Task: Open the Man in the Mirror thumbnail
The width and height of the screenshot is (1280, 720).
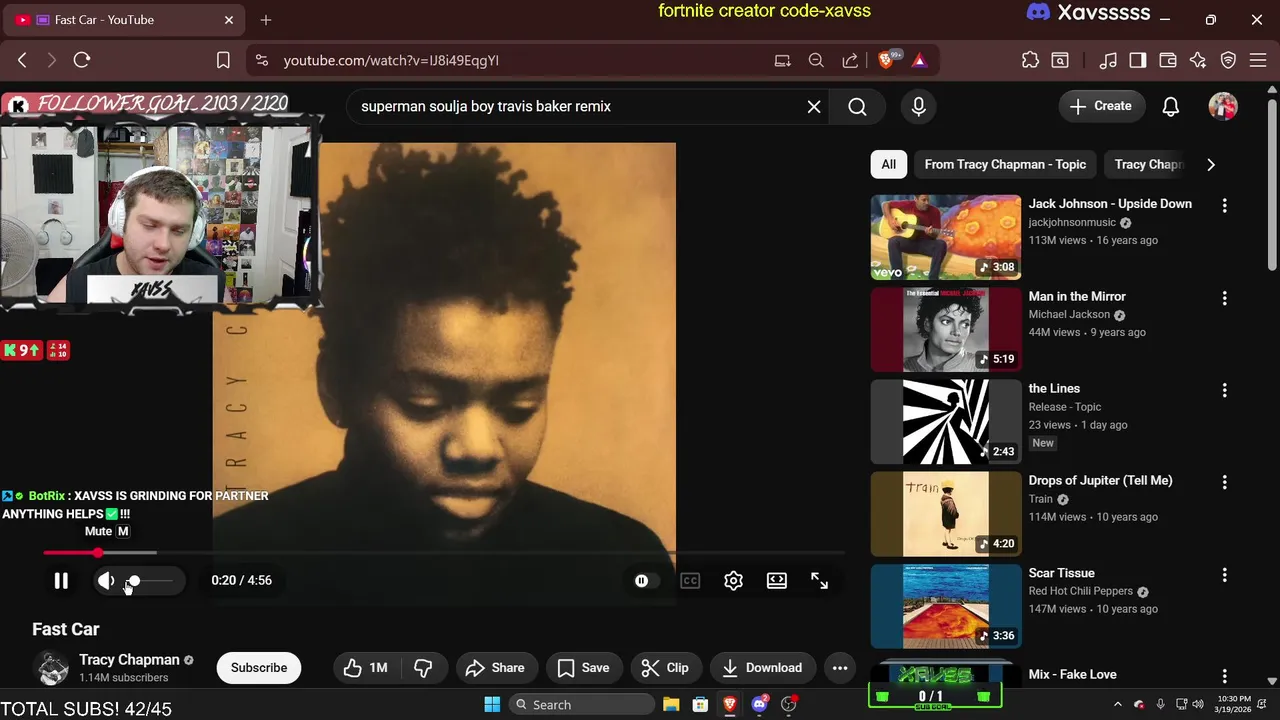Action: (946, 330)
